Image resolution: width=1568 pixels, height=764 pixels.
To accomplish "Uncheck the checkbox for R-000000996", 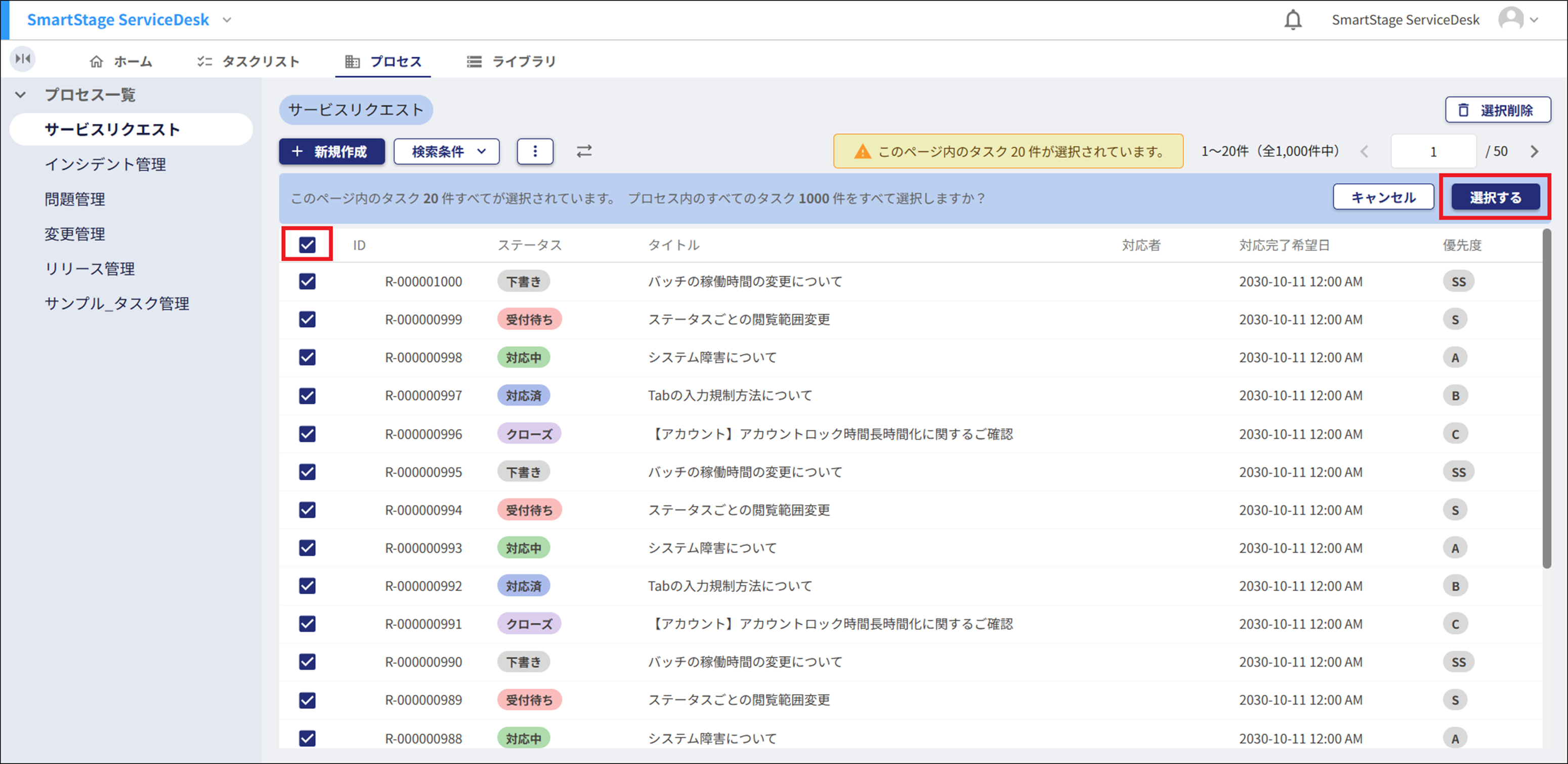I will pyautogui.click(x=308, y=434).
